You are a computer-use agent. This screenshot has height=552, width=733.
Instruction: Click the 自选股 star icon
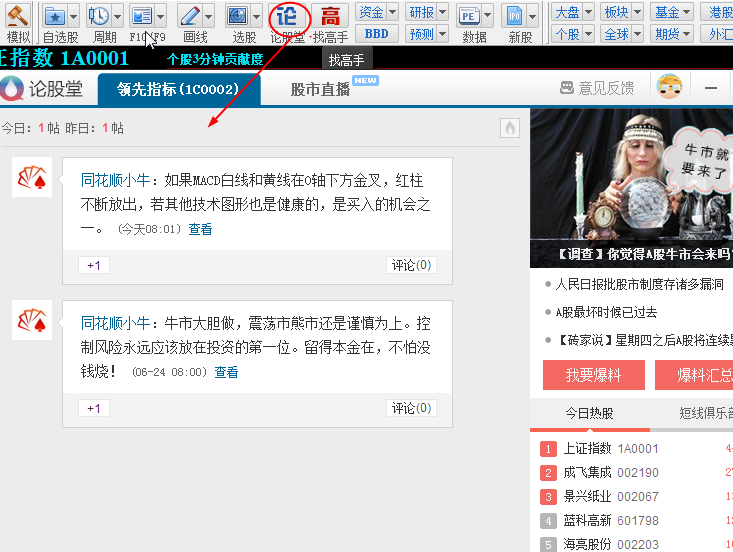(54, 16)
